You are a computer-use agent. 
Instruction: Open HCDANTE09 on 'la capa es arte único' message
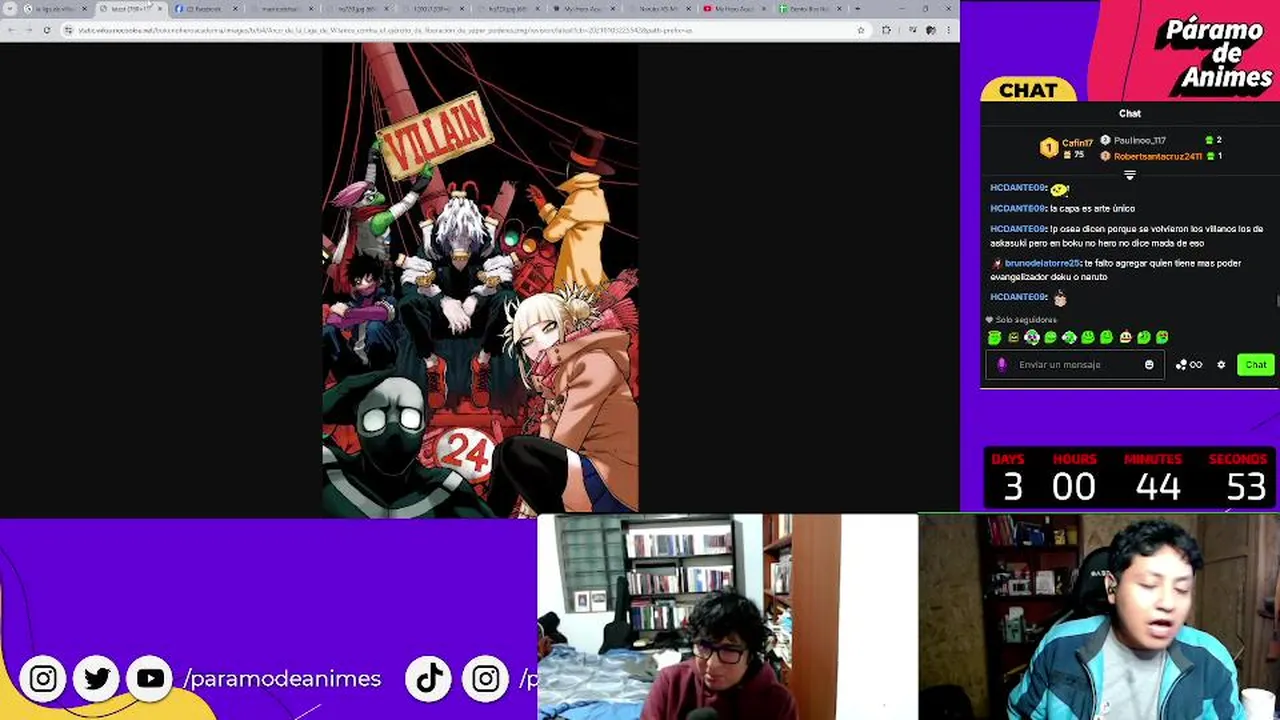tap(1017, 208)
